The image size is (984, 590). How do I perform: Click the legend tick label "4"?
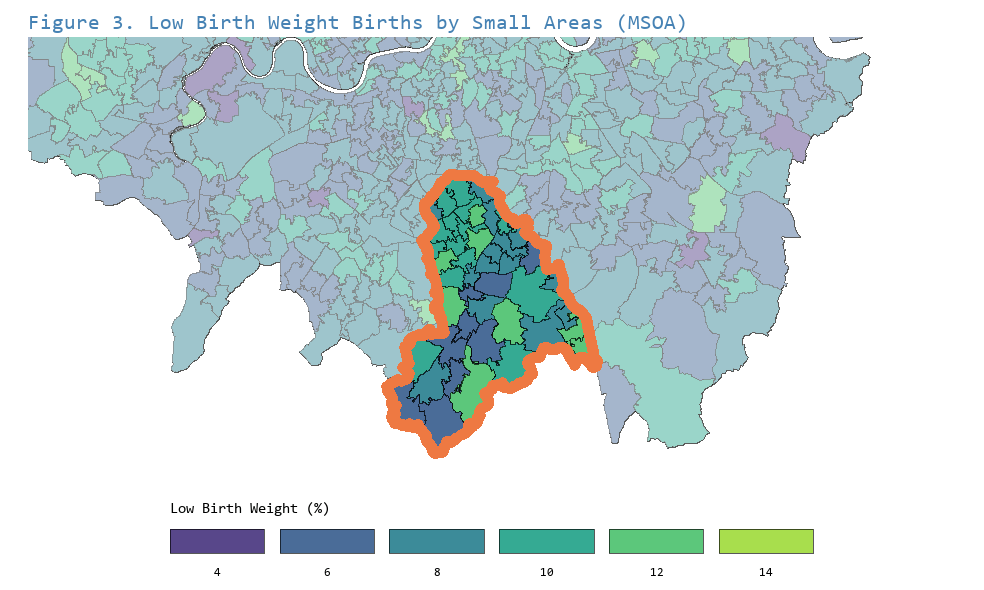[217, 572]
